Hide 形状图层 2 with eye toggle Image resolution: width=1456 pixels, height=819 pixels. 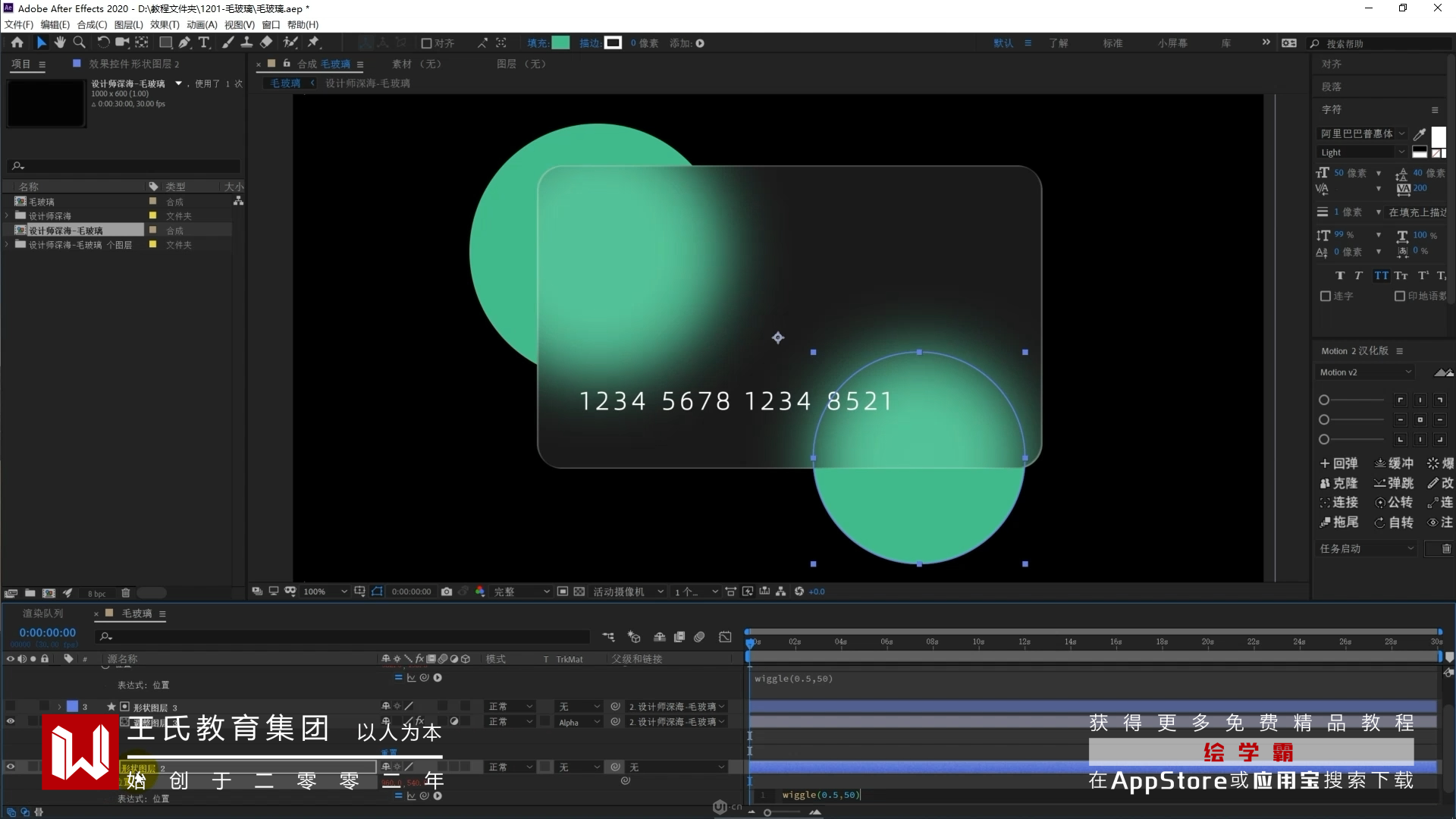[11, 767]
